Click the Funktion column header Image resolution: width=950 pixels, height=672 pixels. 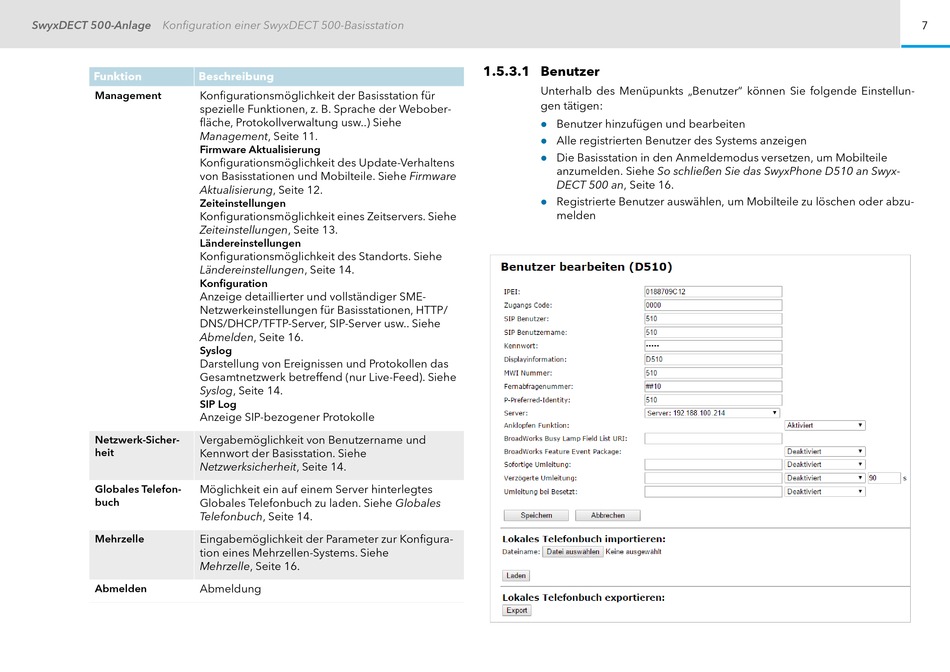(118, 76)
